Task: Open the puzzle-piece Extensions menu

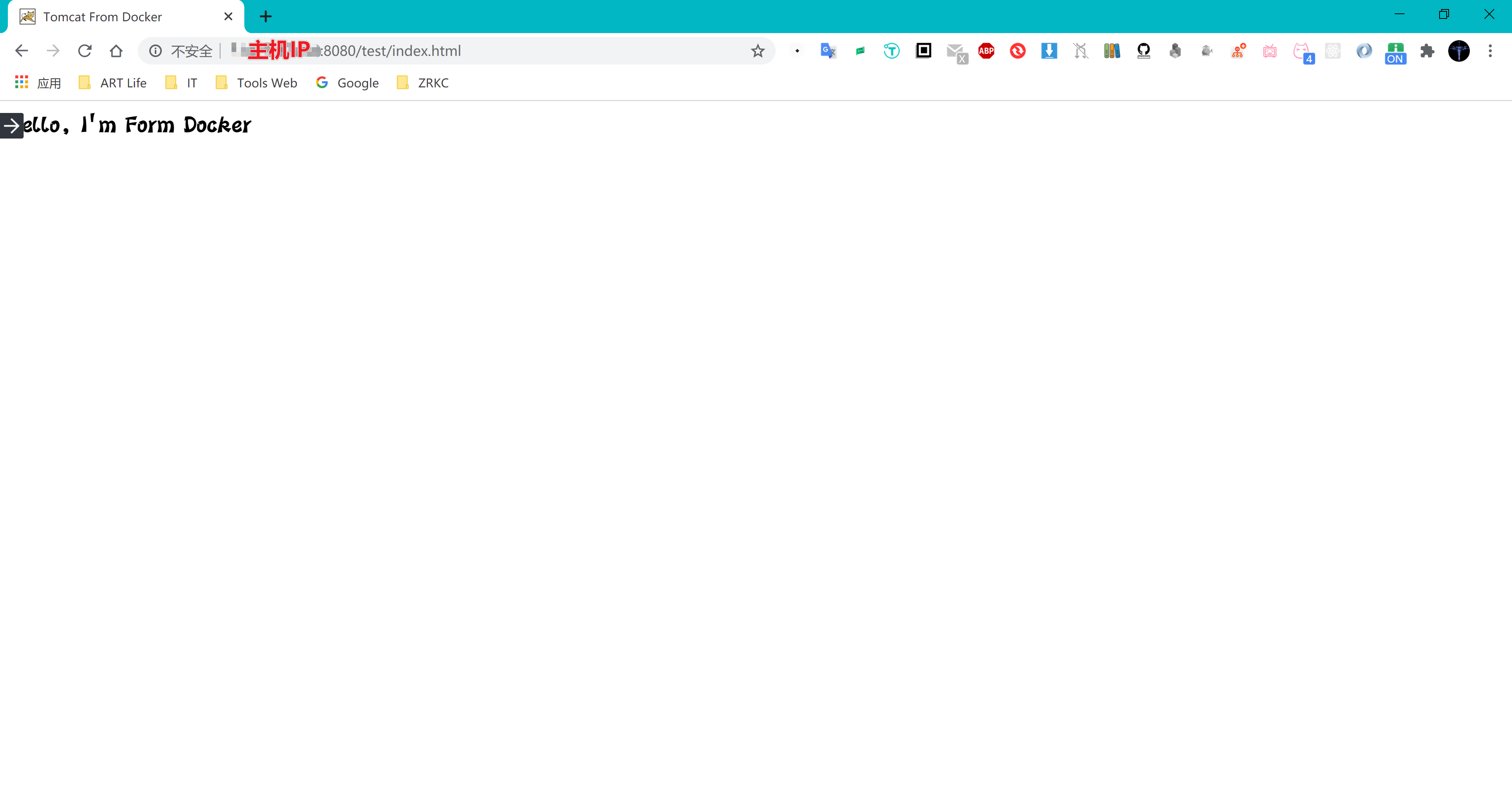Action: [1427, 51]
